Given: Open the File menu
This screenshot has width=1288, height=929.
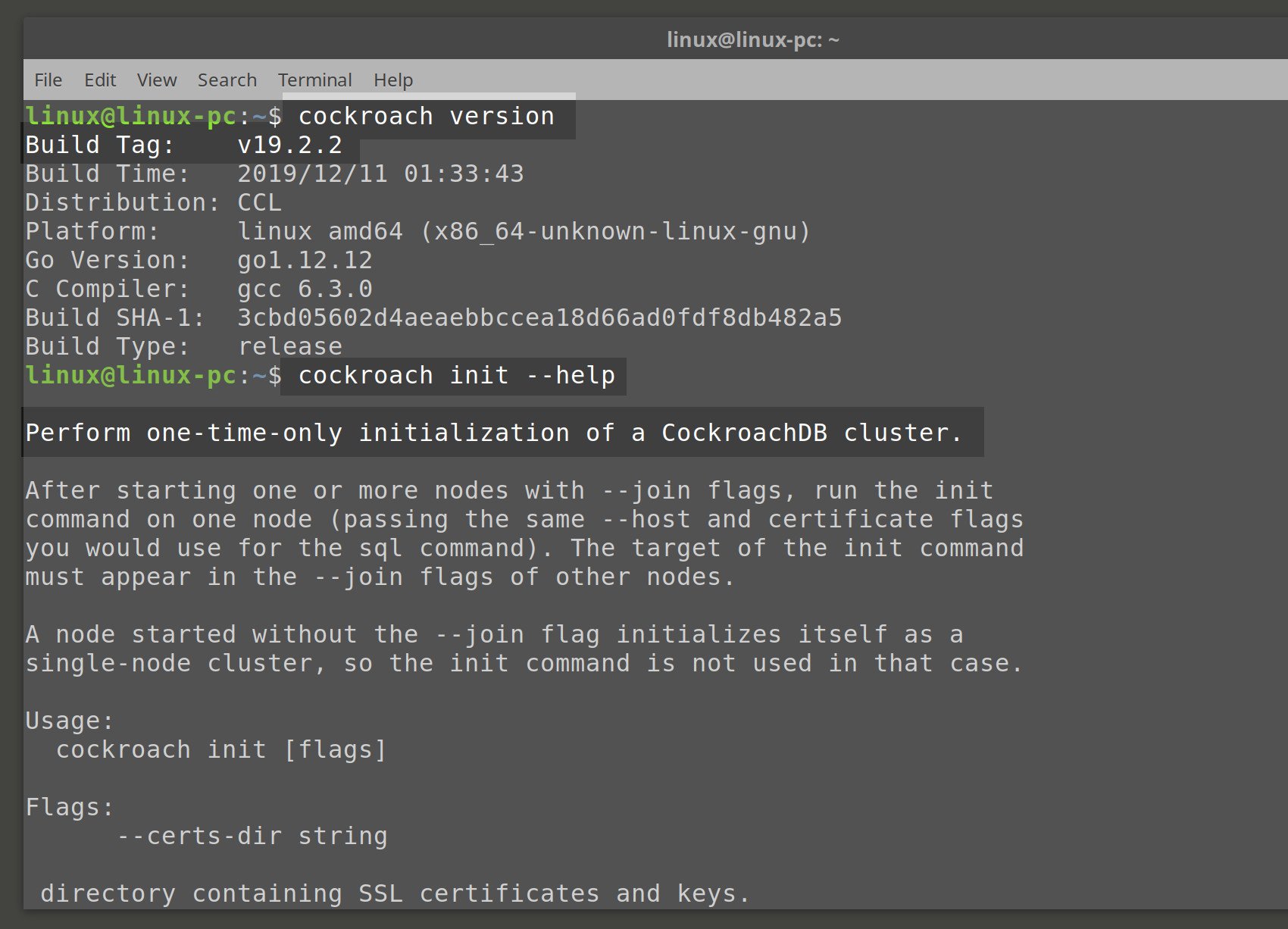Looking at the screenshot, I should point(48,80).
